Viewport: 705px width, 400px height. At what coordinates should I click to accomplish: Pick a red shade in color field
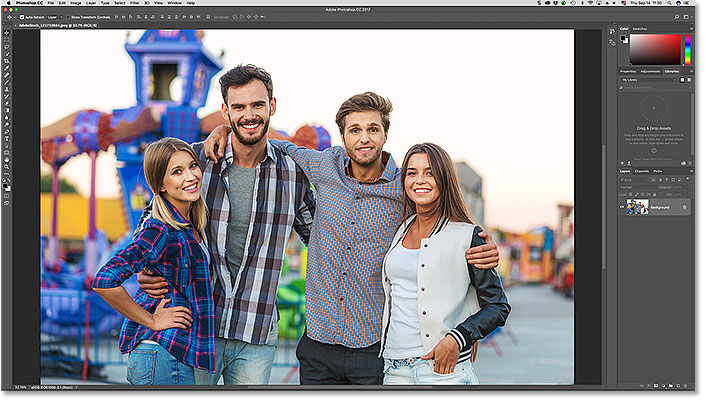coord(656,50)
